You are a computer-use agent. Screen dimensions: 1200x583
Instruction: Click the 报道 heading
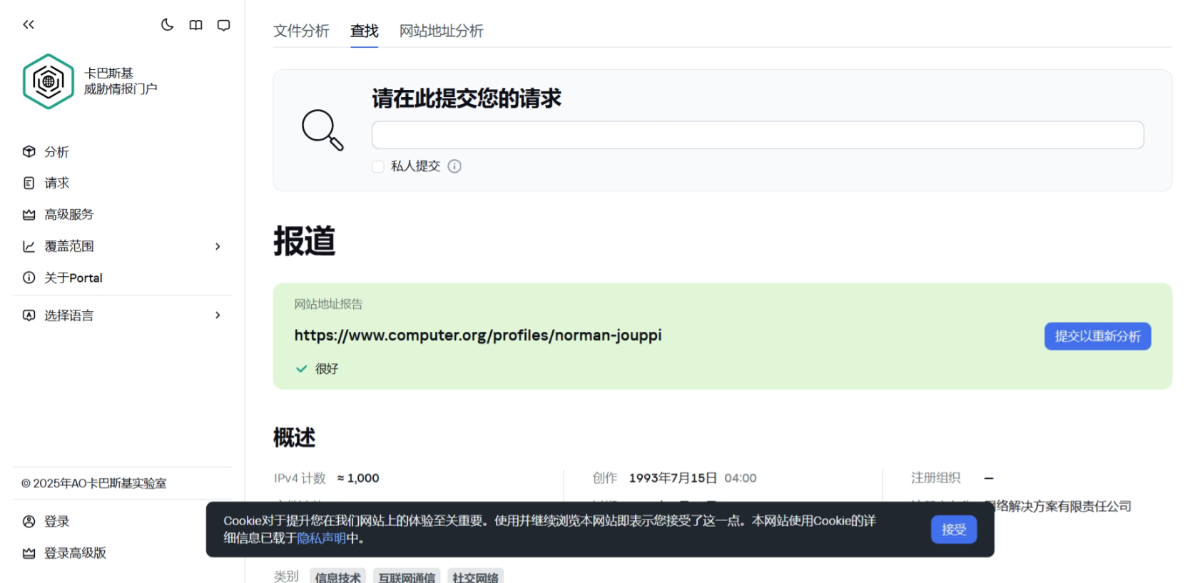point(305,241)
